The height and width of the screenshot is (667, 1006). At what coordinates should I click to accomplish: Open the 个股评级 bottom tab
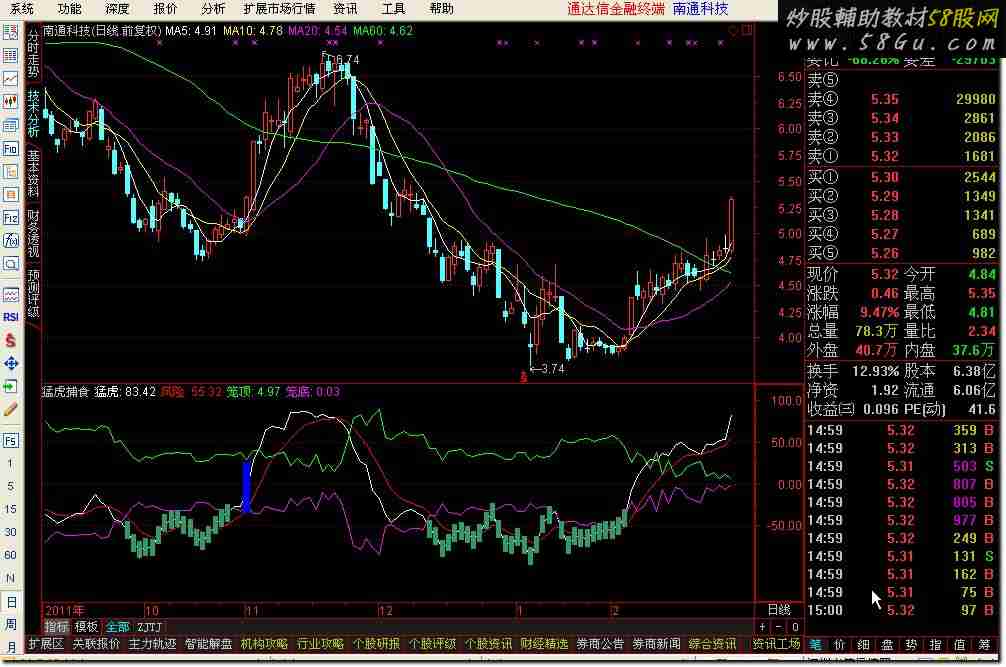[432, 644]
